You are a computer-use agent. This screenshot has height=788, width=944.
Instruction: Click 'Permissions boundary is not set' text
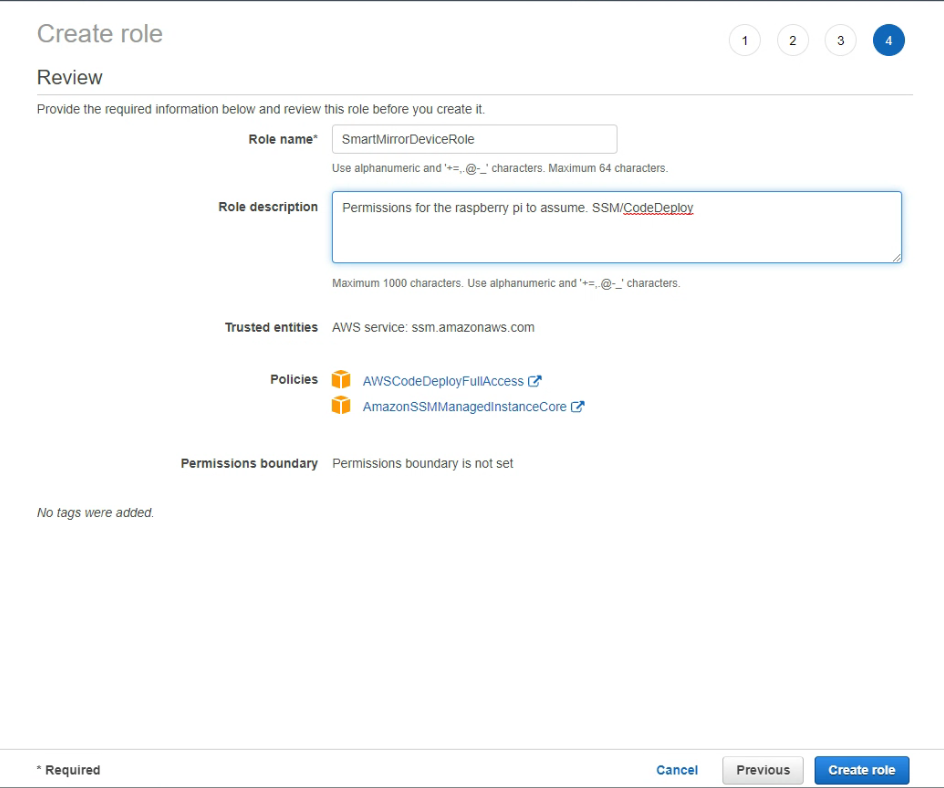(x=423, y=464)
